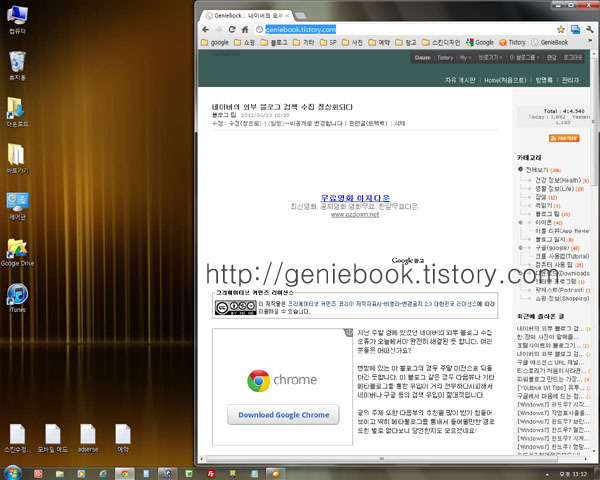The image size is (600, 480).
Task: Open the '사진' bookmarks folder
Action: (352, 42)
